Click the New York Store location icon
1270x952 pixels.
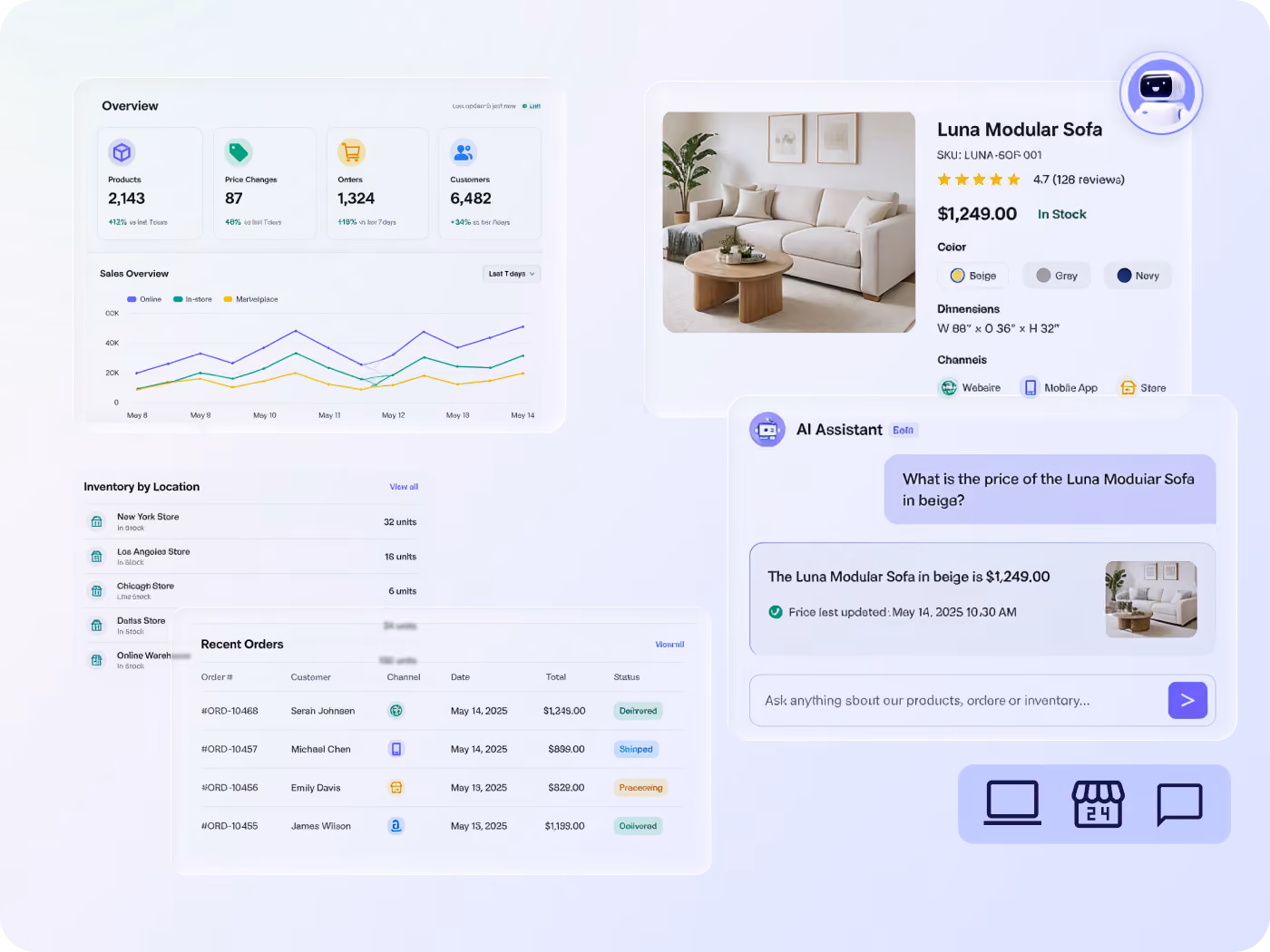pos(97,521)
